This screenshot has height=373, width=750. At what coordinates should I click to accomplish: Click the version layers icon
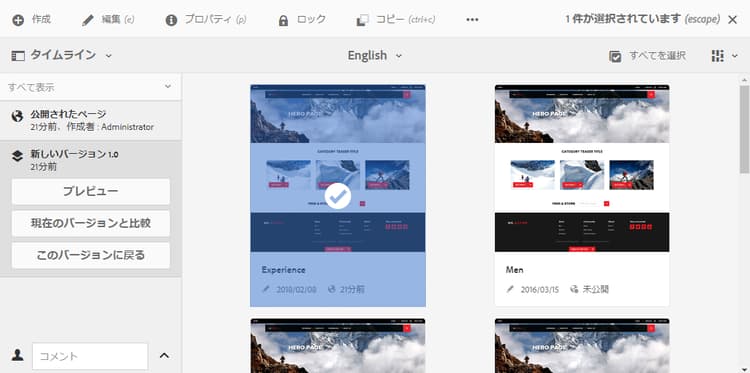tap(17, 156)
